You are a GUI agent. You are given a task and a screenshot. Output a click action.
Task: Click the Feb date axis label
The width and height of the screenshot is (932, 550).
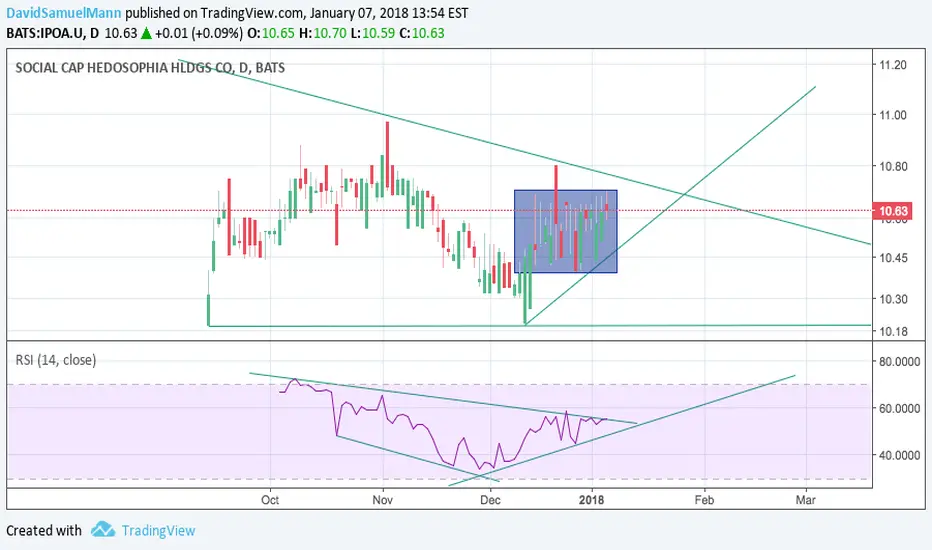704,500
